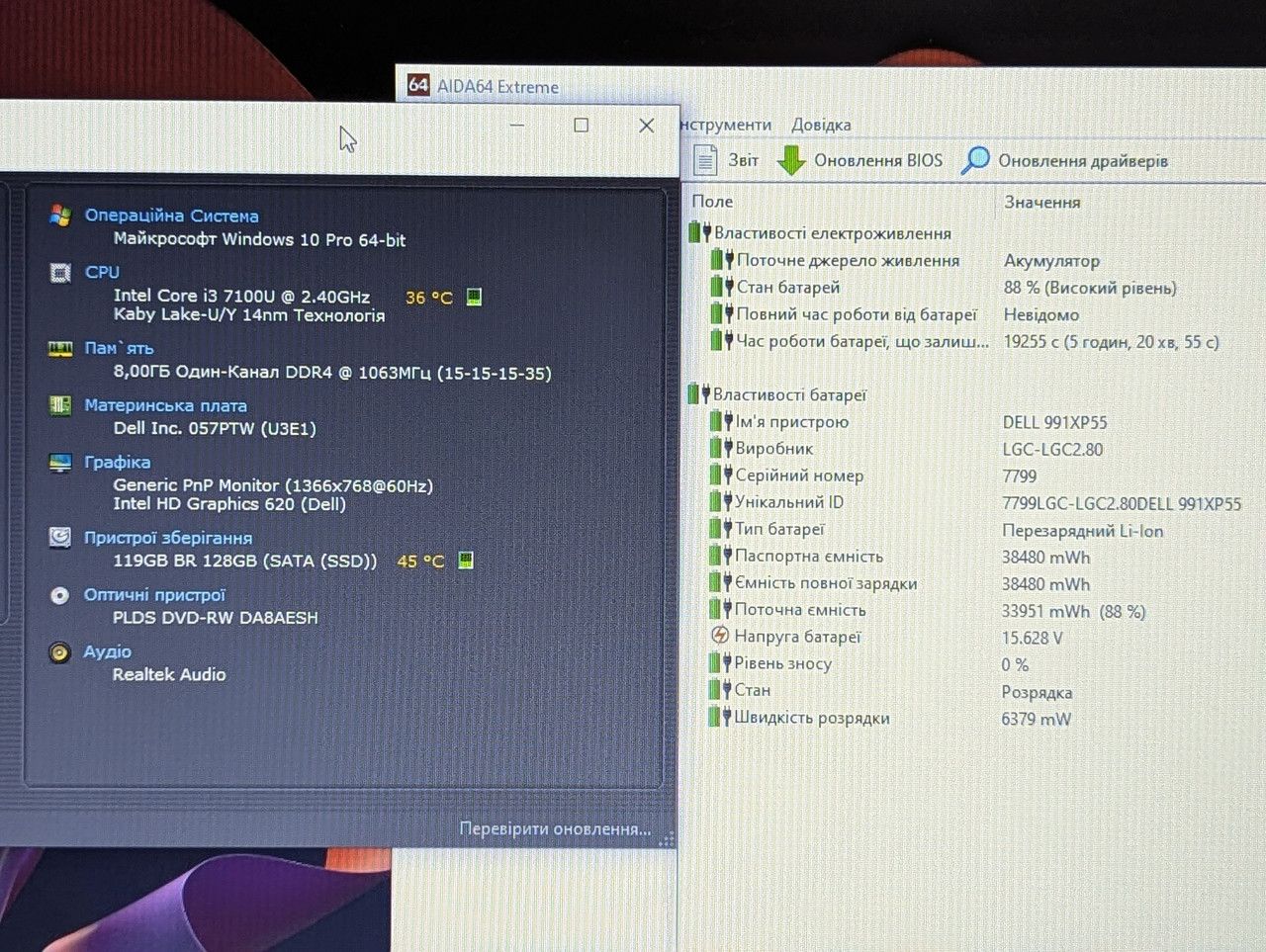Screen dimensions: 1266x952
Task: Click the value 6379 mW
Action: click(1036, 719)
